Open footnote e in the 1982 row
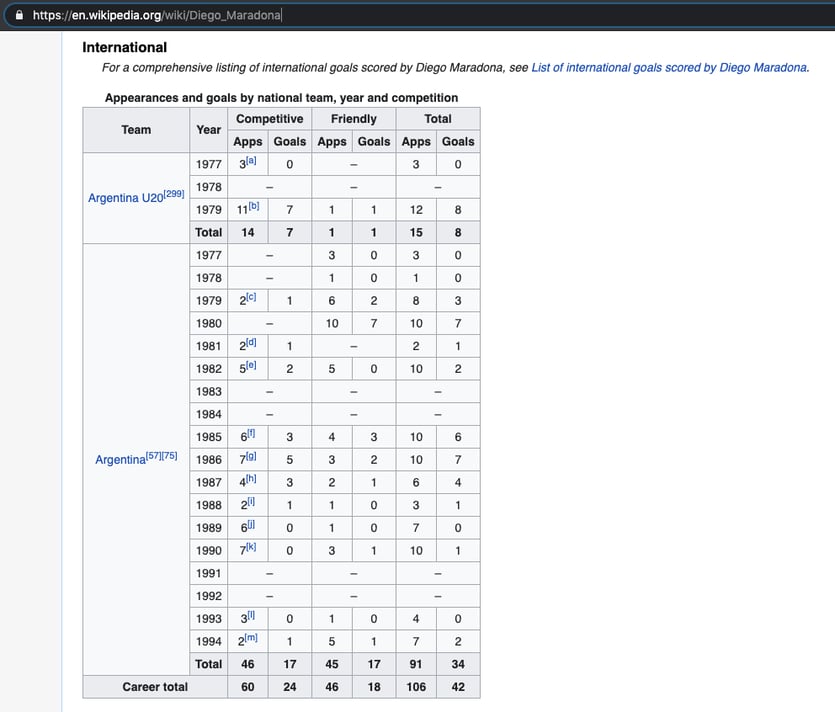The width and height of the screenshot is (835, 712). click(x=251, y=365)
